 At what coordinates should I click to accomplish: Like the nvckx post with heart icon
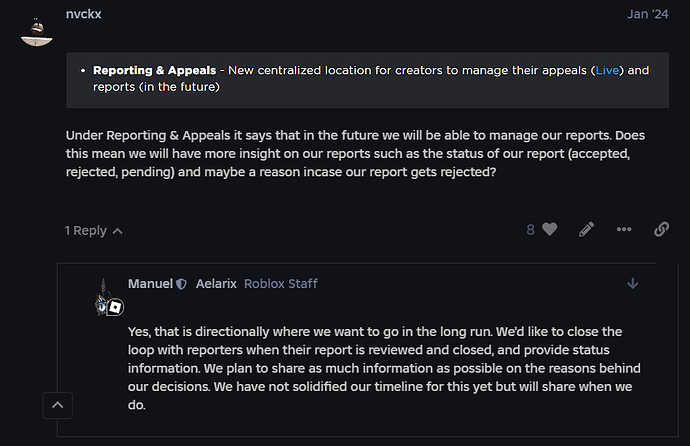[x=549, y=229]
